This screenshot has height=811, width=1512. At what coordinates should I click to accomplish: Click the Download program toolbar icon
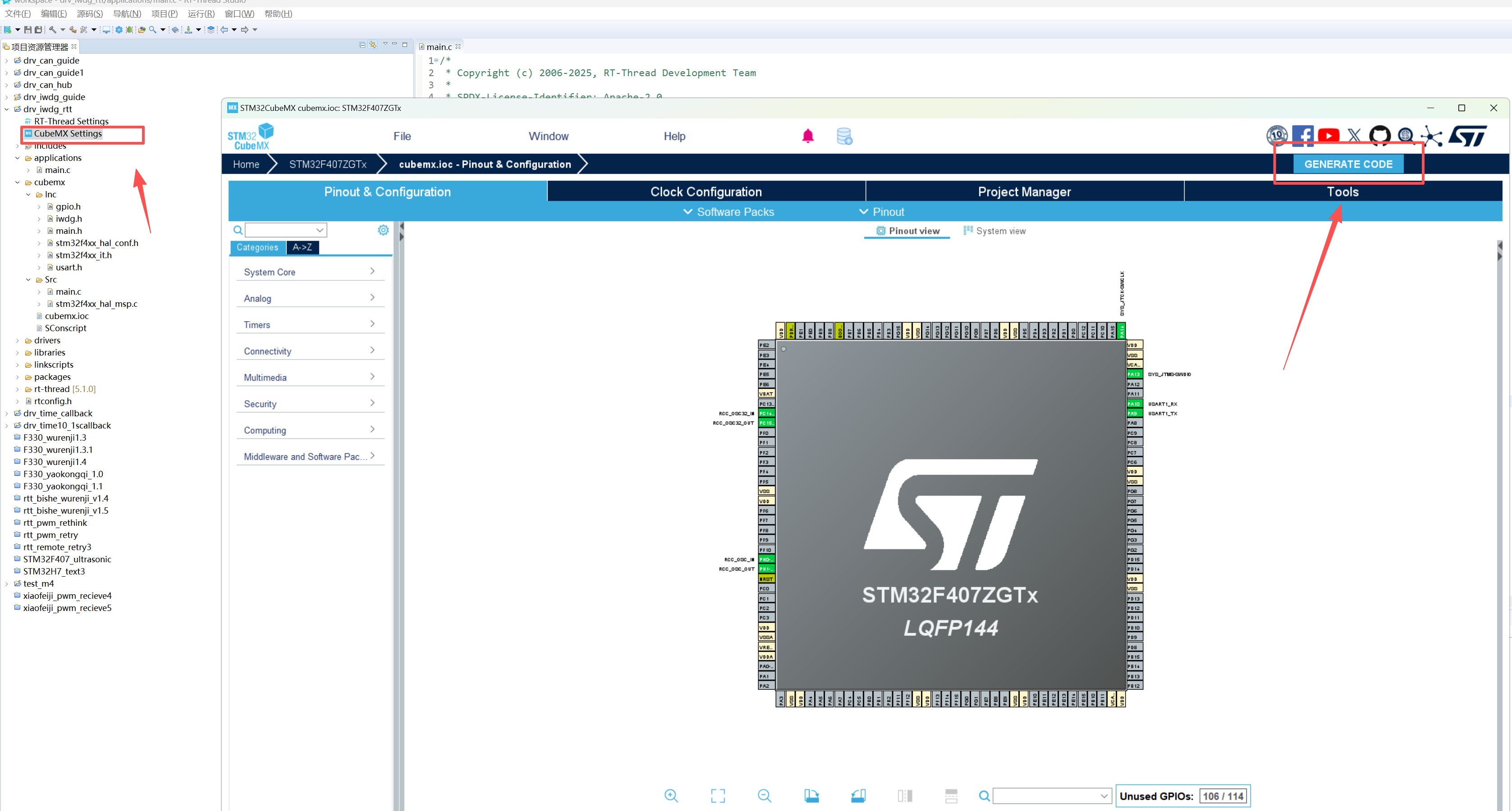click(188, 29)
